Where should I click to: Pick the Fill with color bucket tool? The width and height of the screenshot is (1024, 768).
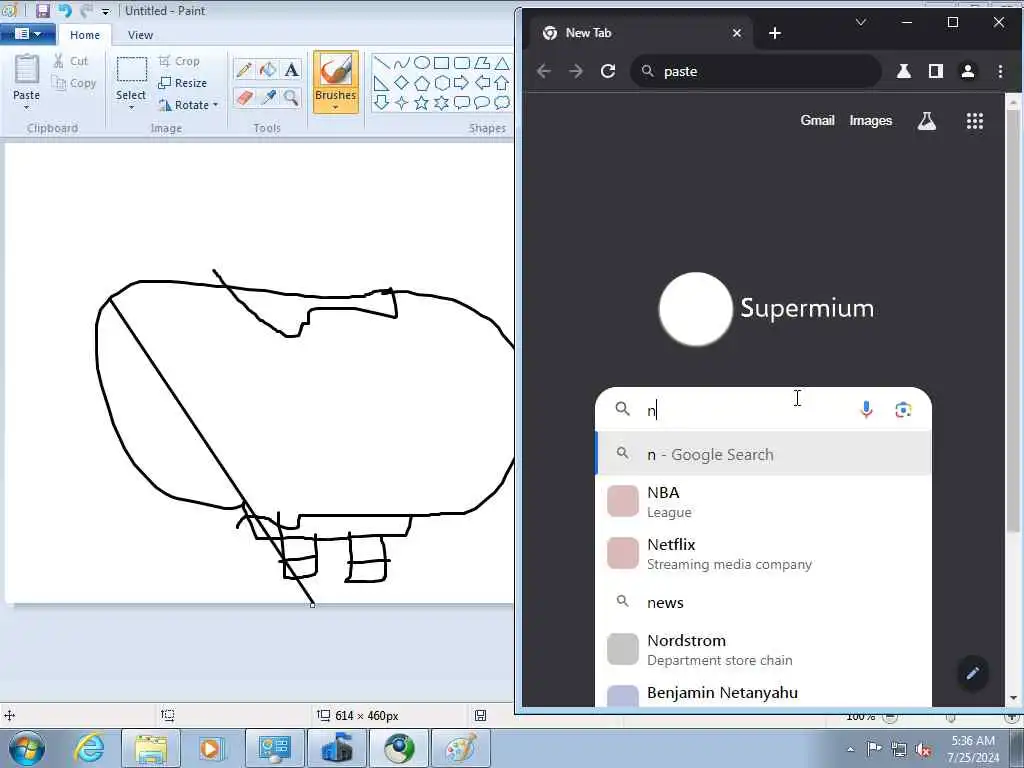pos(268,70)
